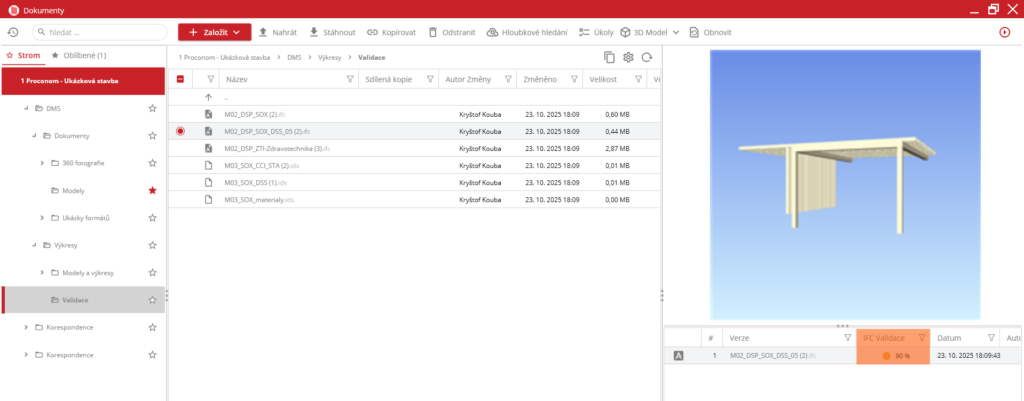1024x401 pixels.
Task: Expand the Modely a výkresy folder
Action: pyautogui.click(x=42, y=272)
